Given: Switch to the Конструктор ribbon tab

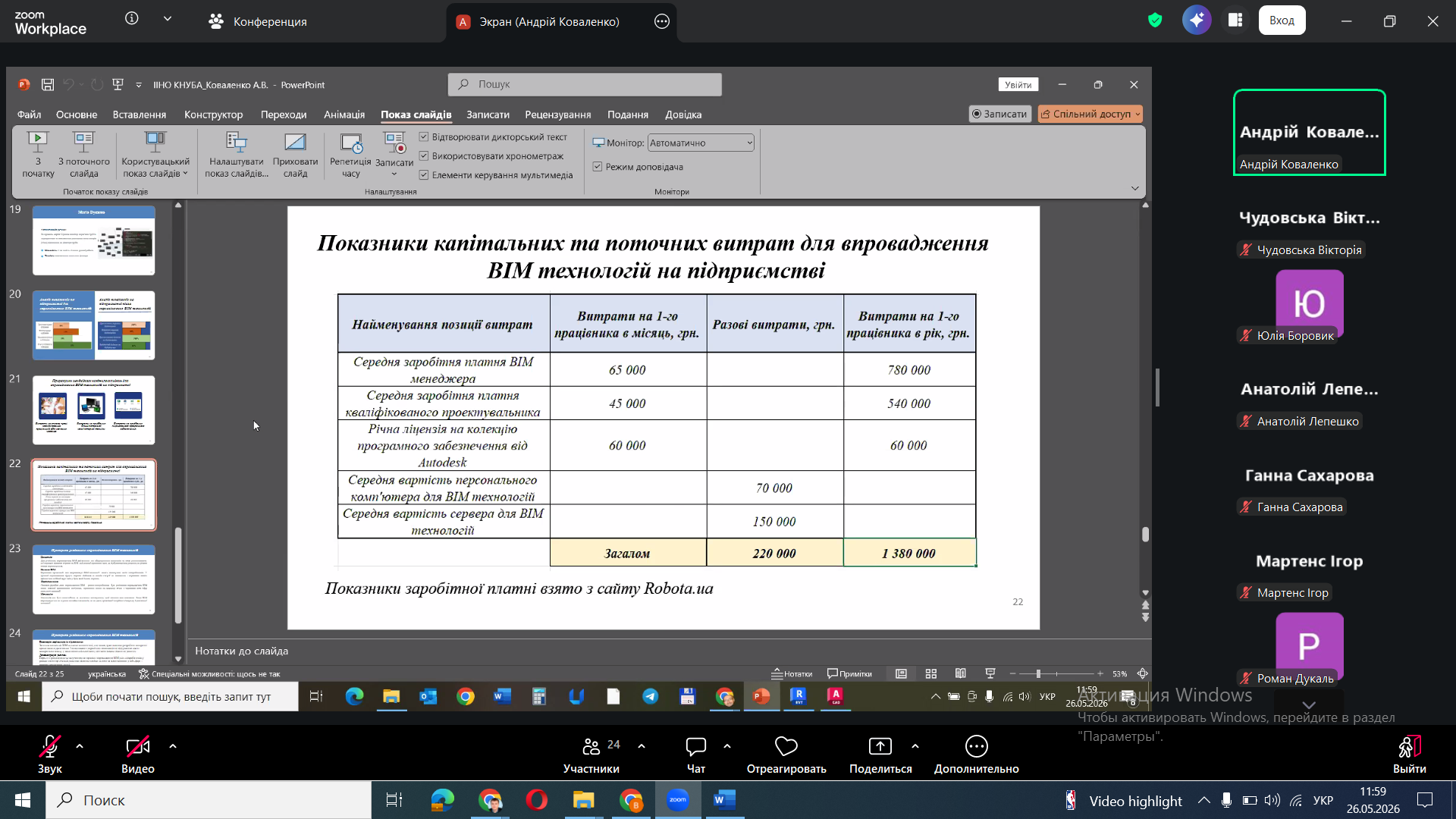Looking at the screenshot, I should (214, 115).
